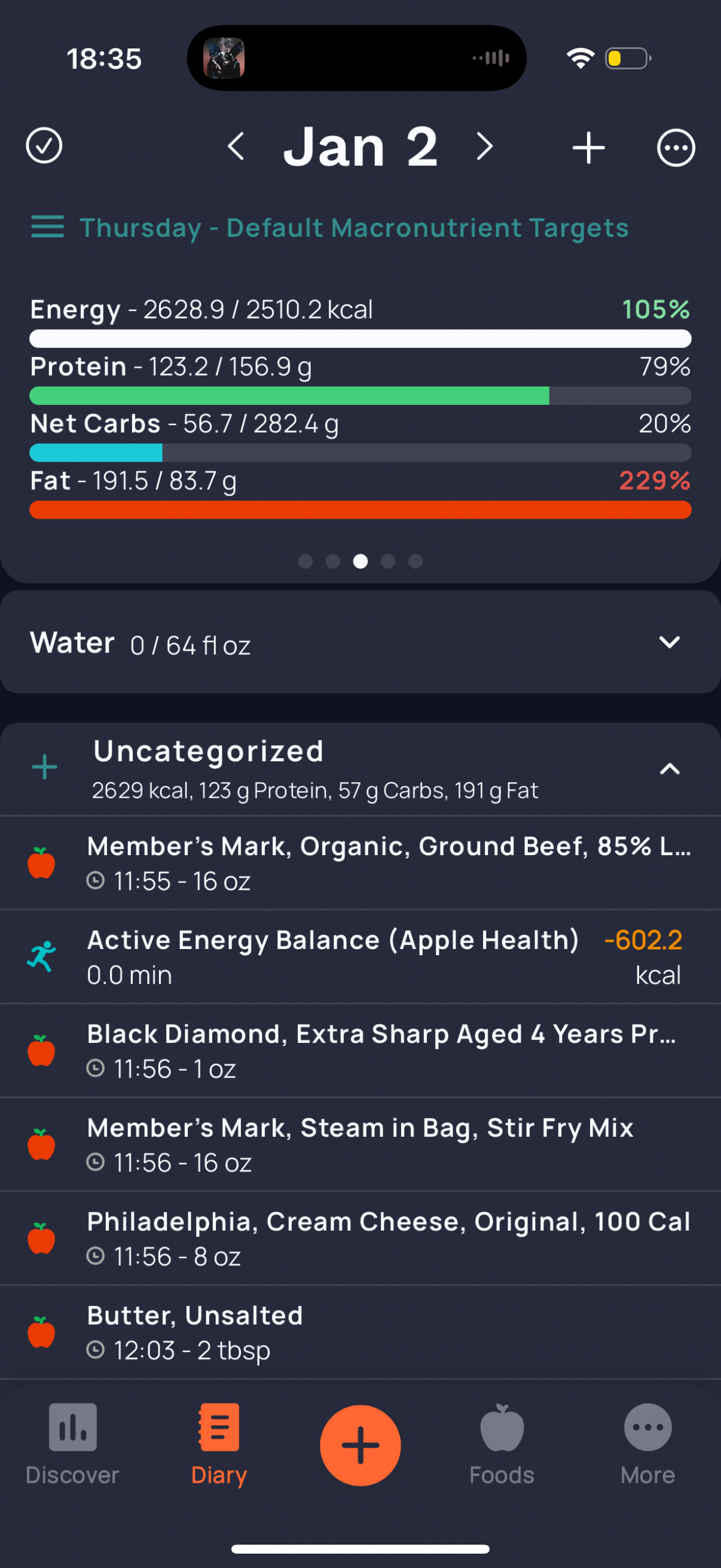Viewport: 721px width, 1568px height.
Task: Open Member's Mark Ground Beef entry
Action: click(360, 862)
